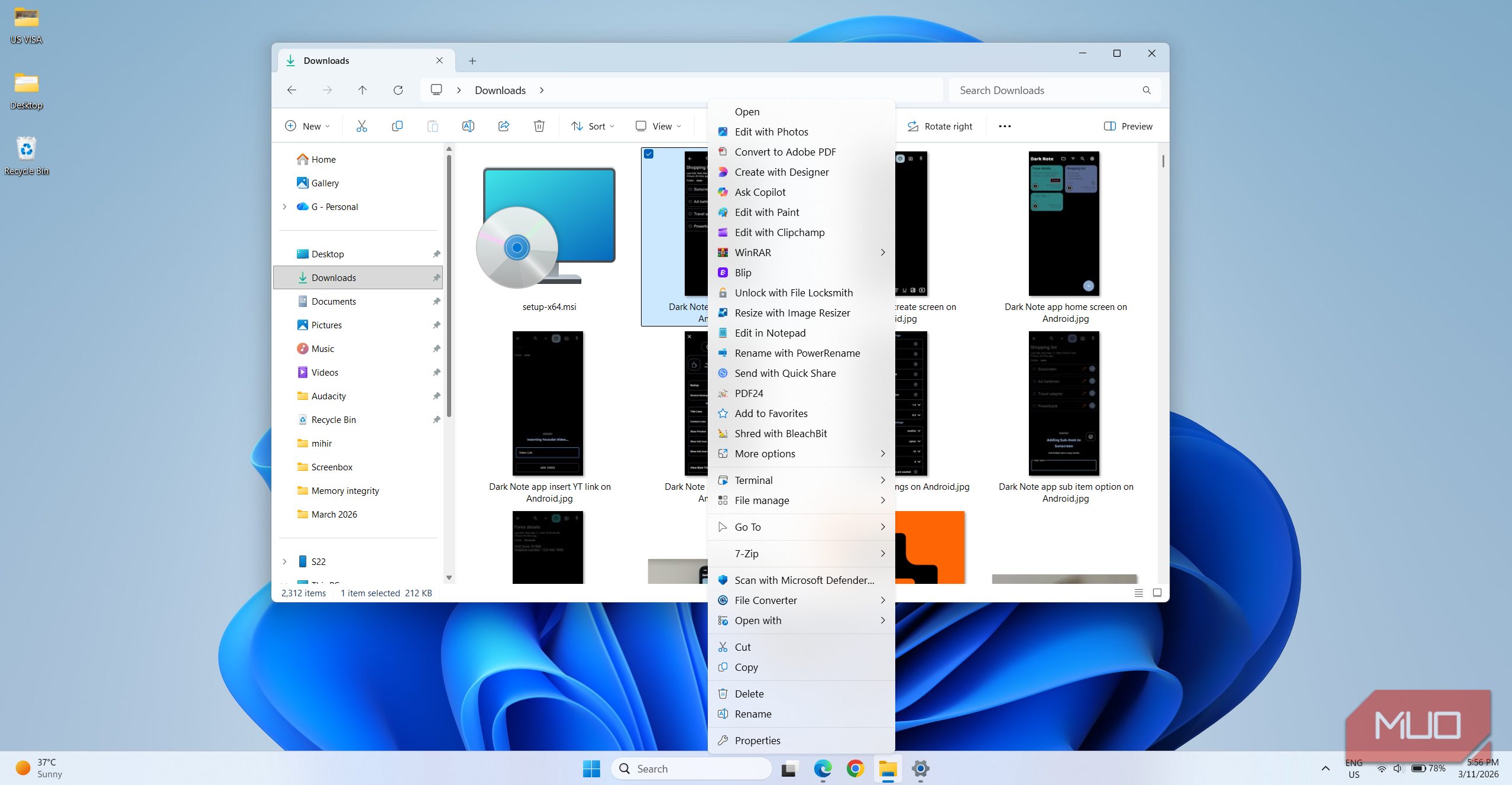Click the file list scrollbar thumb
Screen dimensions: 1512x785
point(1163,161)
